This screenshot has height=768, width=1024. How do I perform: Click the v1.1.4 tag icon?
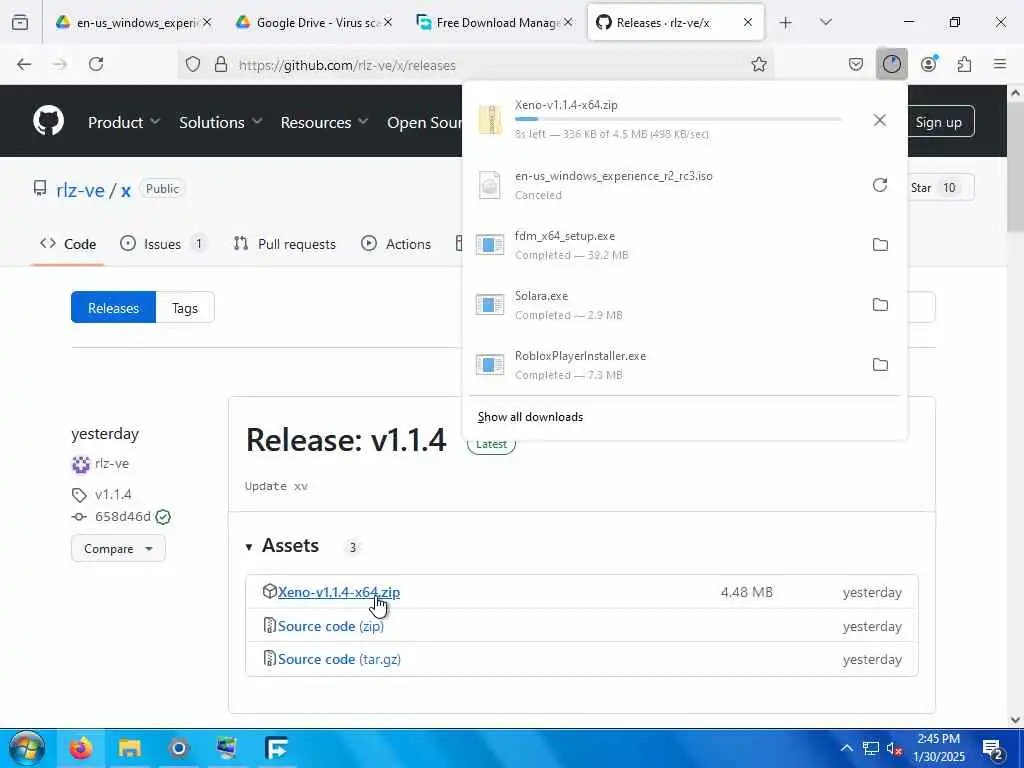coord(79,495)
